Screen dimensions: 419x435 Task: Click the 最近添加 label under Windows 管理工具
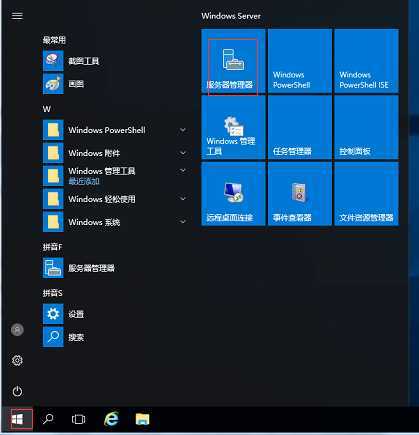84,181
